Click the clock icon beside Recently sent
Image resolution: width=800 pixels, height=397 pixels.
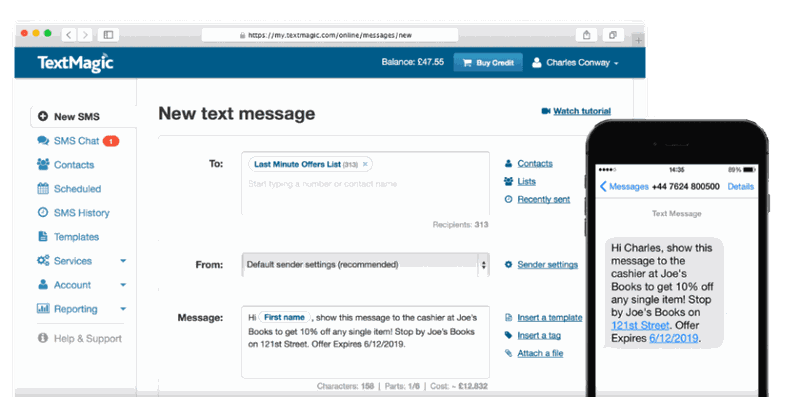(x=508, y=200)
